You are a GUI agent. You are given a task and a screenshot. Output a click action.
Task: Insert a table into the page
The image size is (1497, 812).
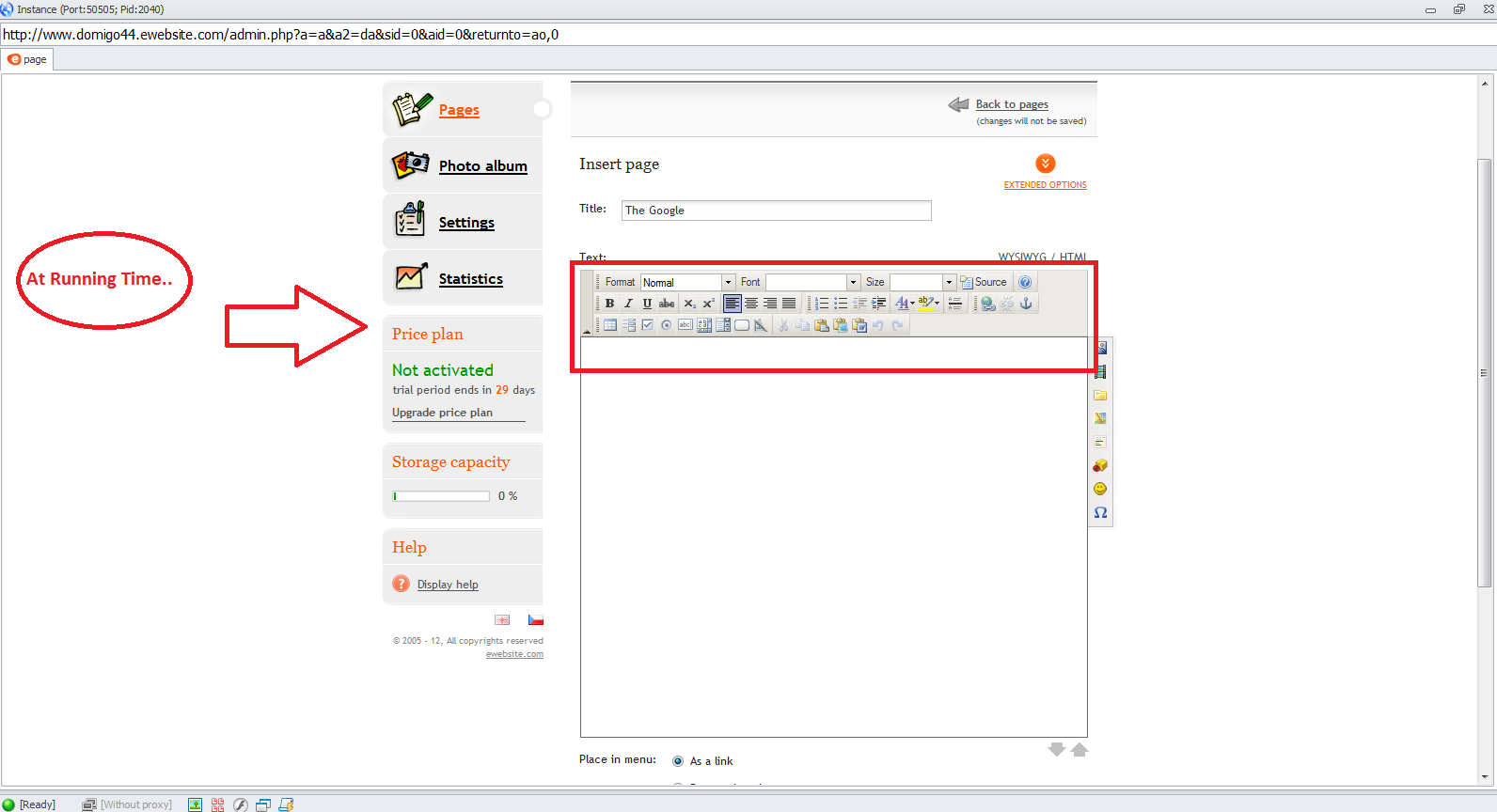[x=610, y=325]
